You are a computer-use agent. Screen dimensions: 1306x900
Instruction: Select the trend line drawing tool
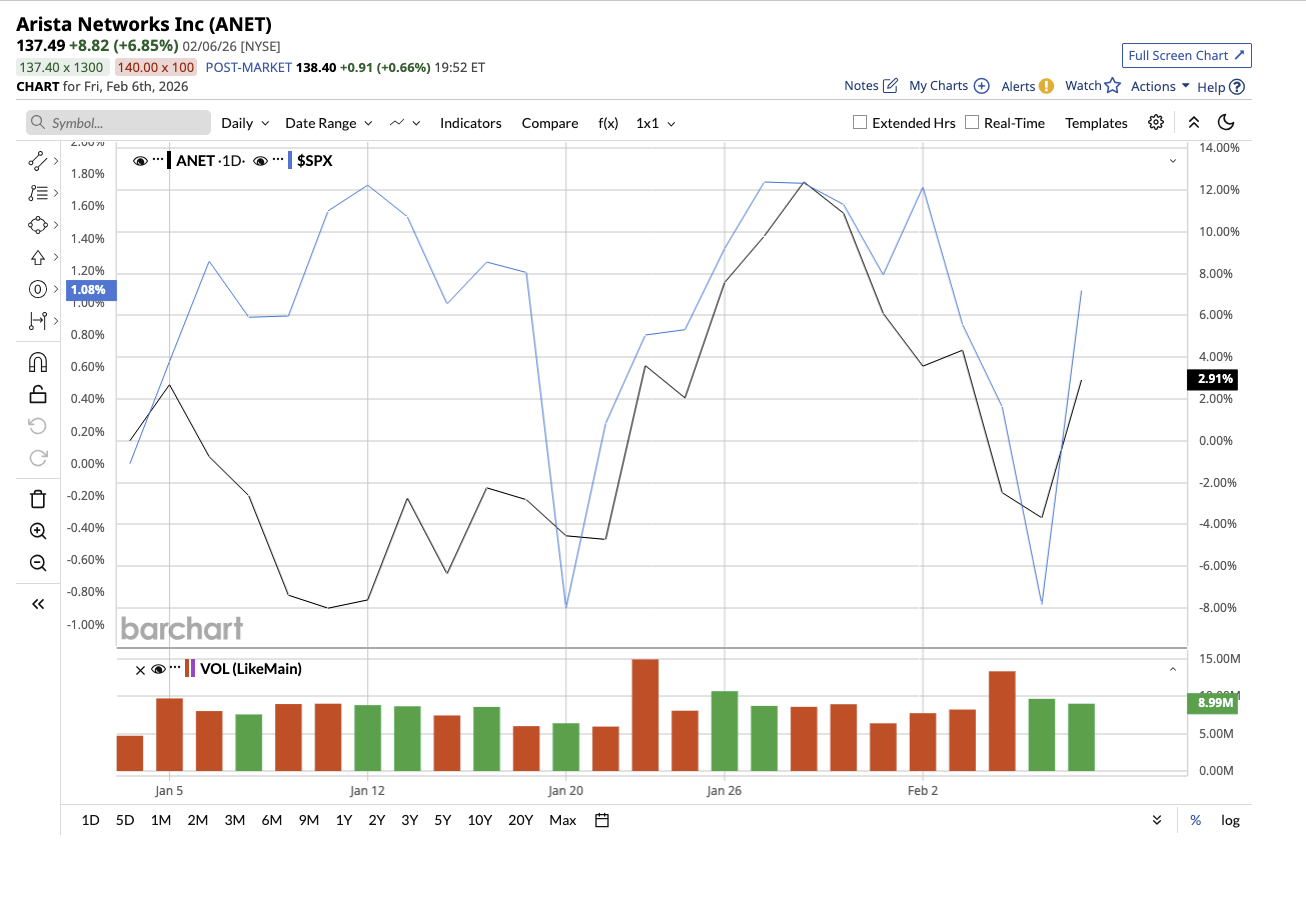pyautogui.click(x=38, y=160)
